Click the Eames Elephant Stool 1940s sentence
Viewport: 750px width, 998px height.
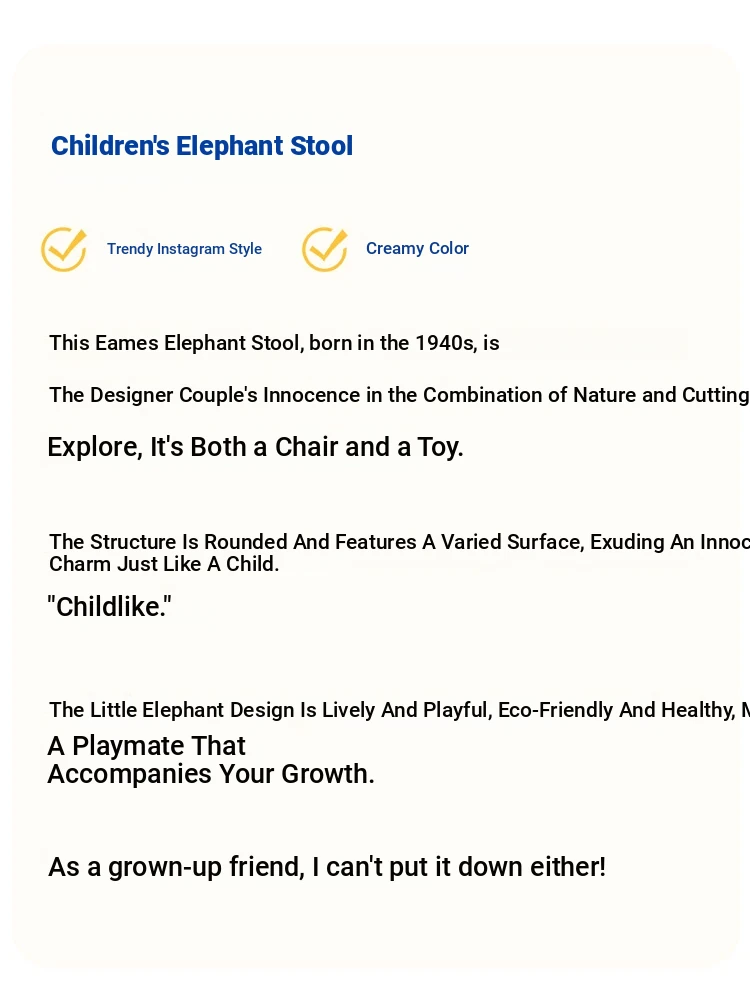(274, 343)
